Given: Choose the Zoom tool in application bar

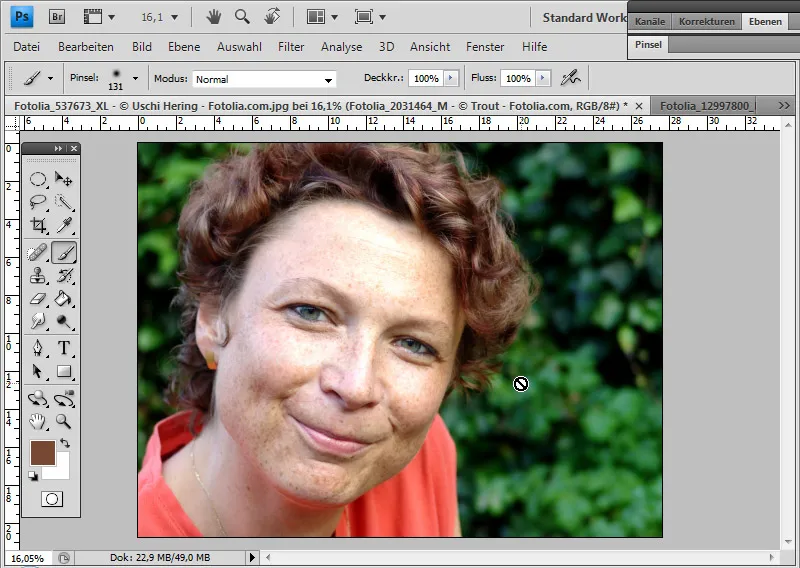Looking at the screenshot, I should [x=242, y=17].
